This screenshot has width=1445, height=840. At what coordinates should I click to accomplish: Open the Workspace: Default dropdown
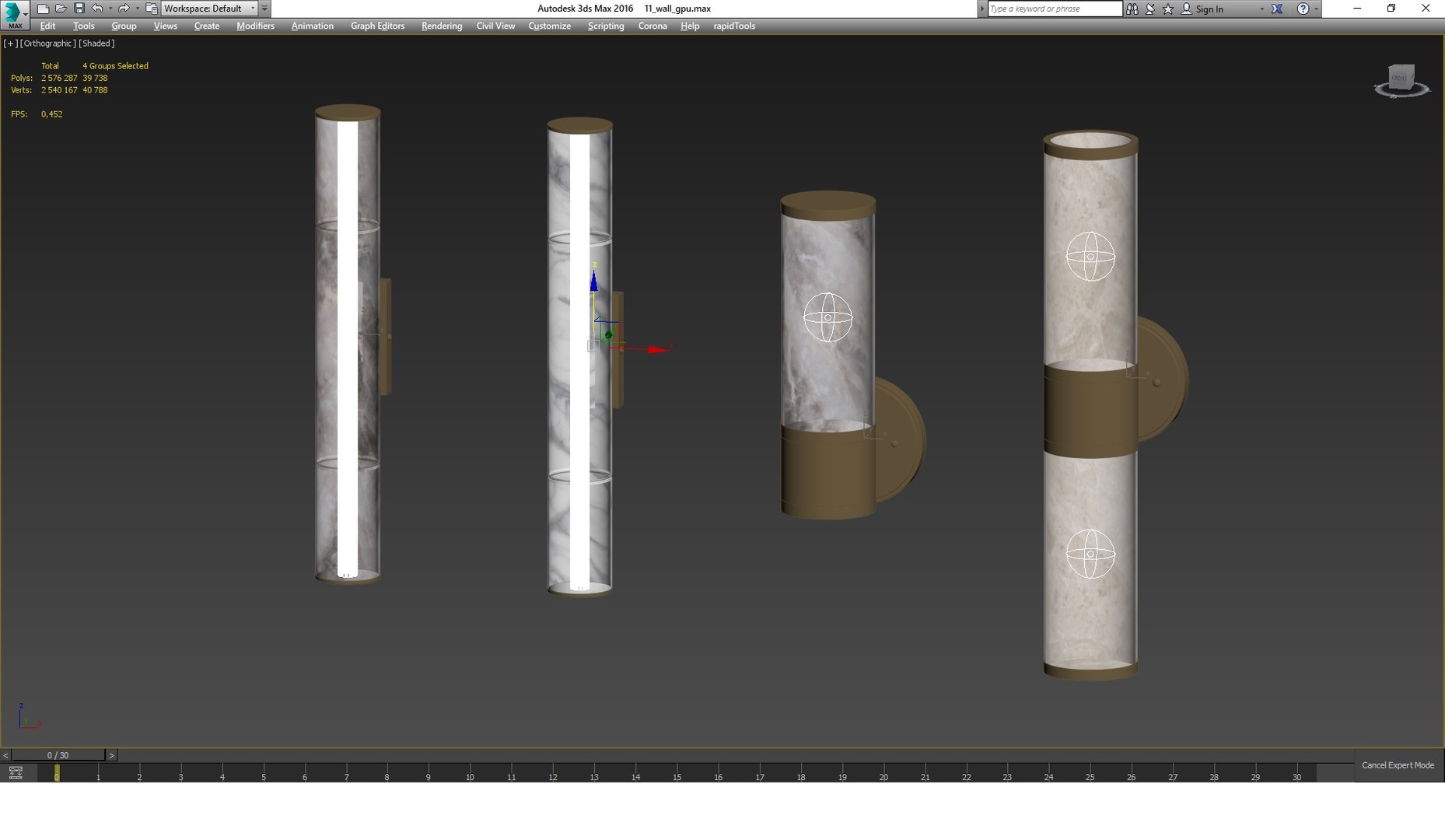tap(210, 9)
